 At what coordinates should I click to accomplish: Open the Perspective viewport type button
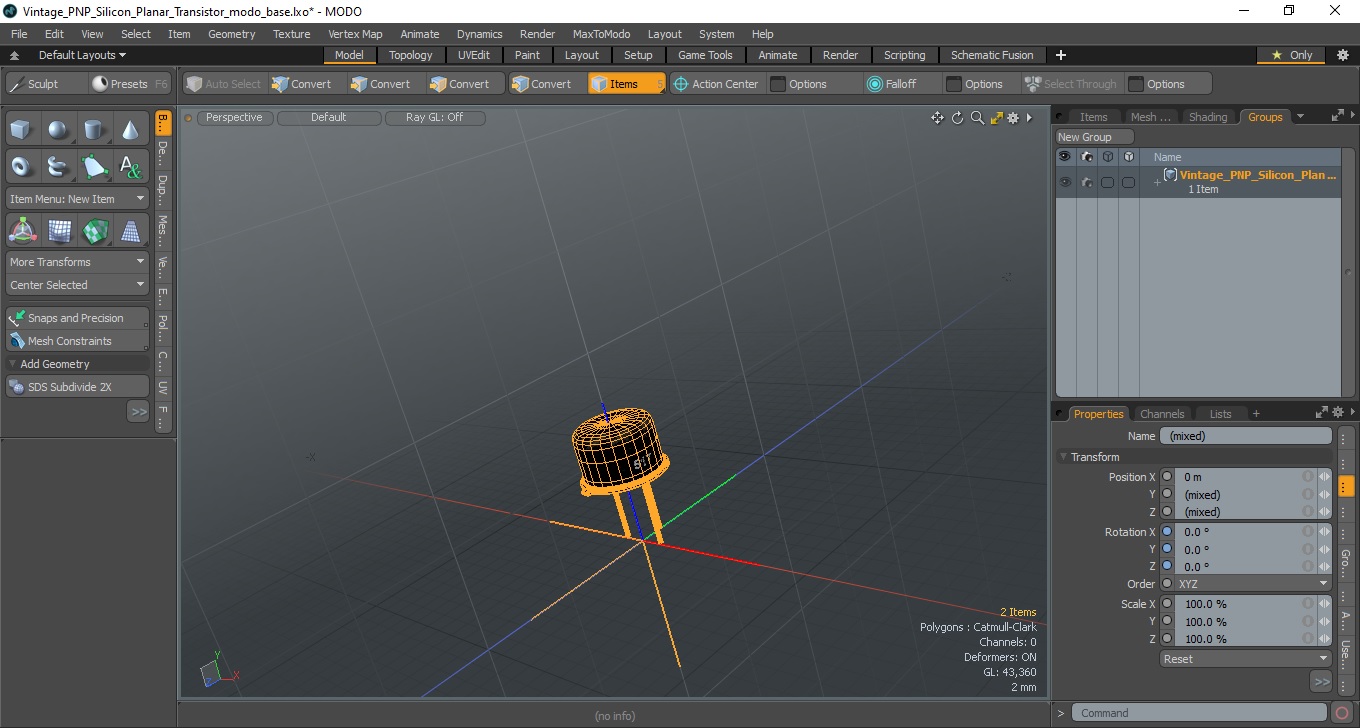(x=234, y=118)
